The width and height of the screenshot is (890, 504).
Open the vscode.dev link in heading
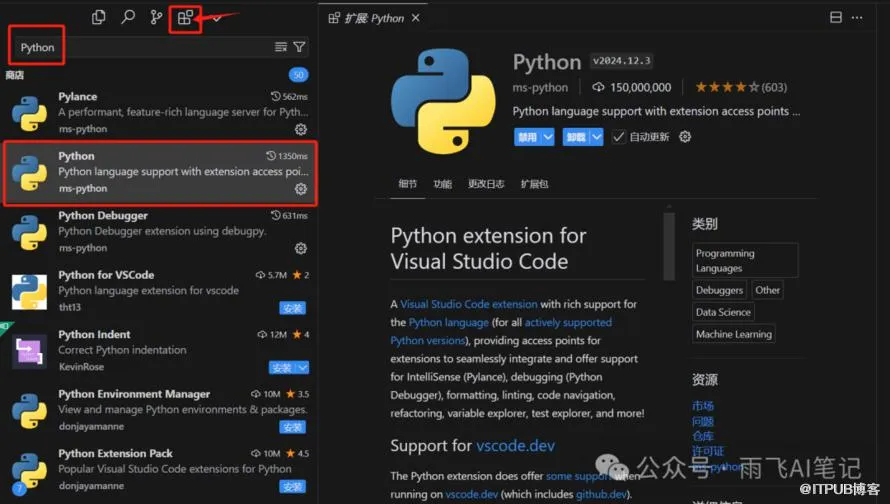click(x=515, y=445)
